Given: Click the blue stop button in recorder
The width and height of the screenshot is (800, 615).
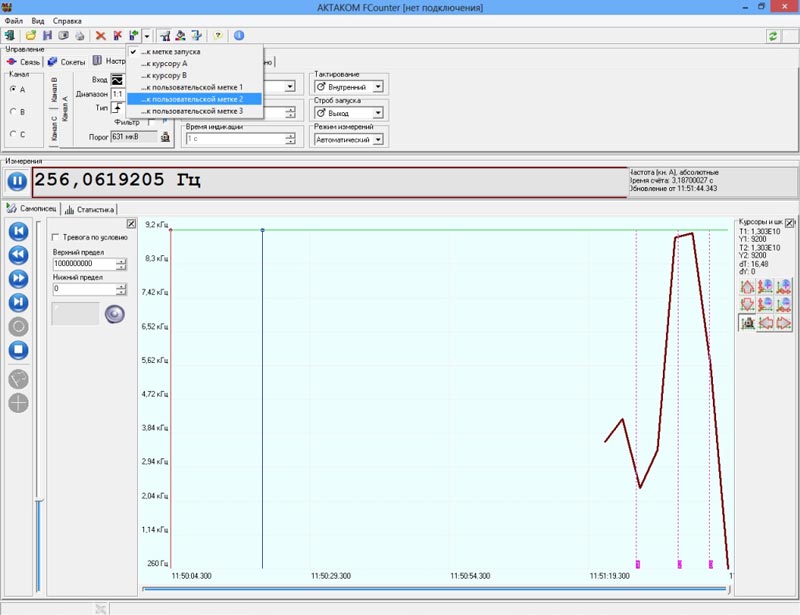Looking at the screenshot, I should click(18, 350).
